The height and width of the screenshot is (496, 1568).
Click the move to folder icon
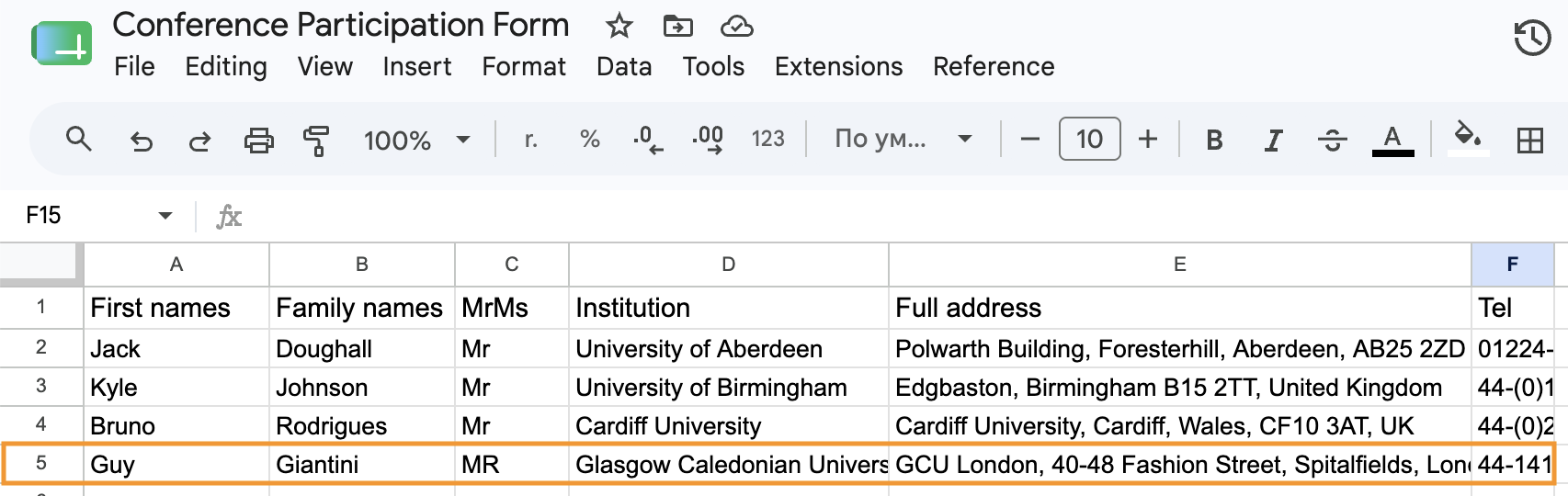click(x=678, y=26)
